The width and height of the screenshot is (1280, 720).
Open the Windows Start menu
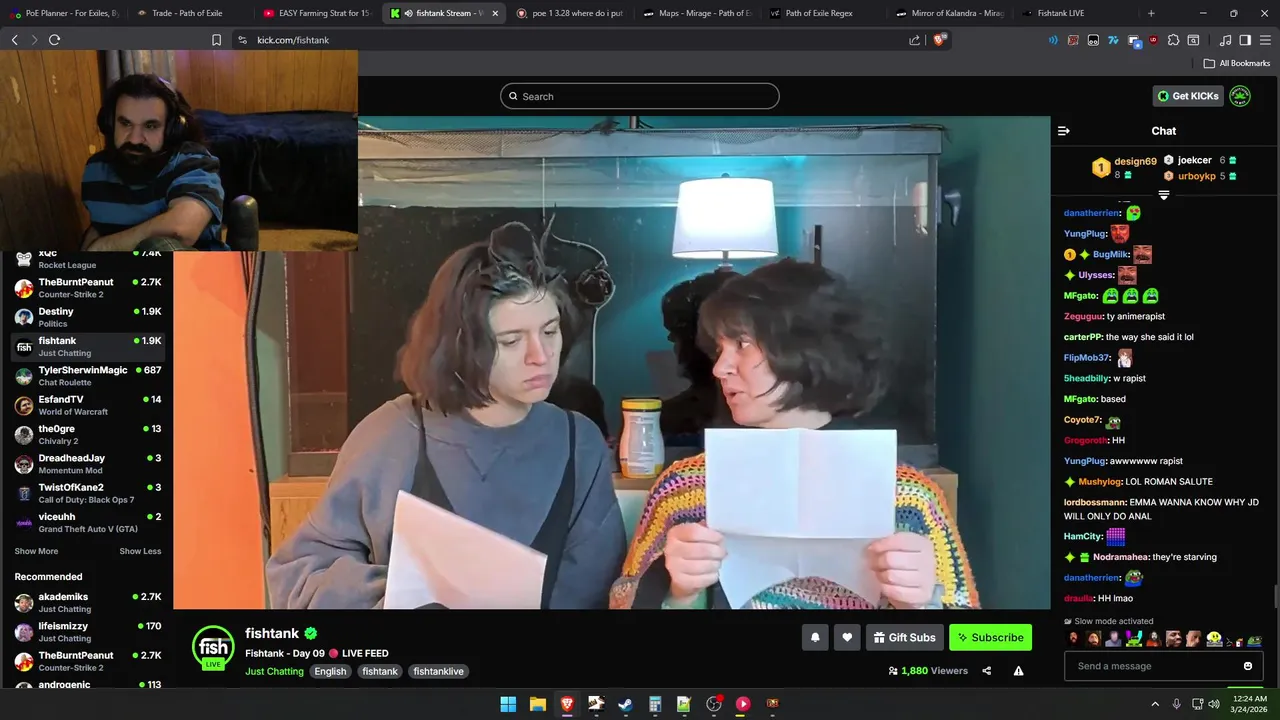508,704
